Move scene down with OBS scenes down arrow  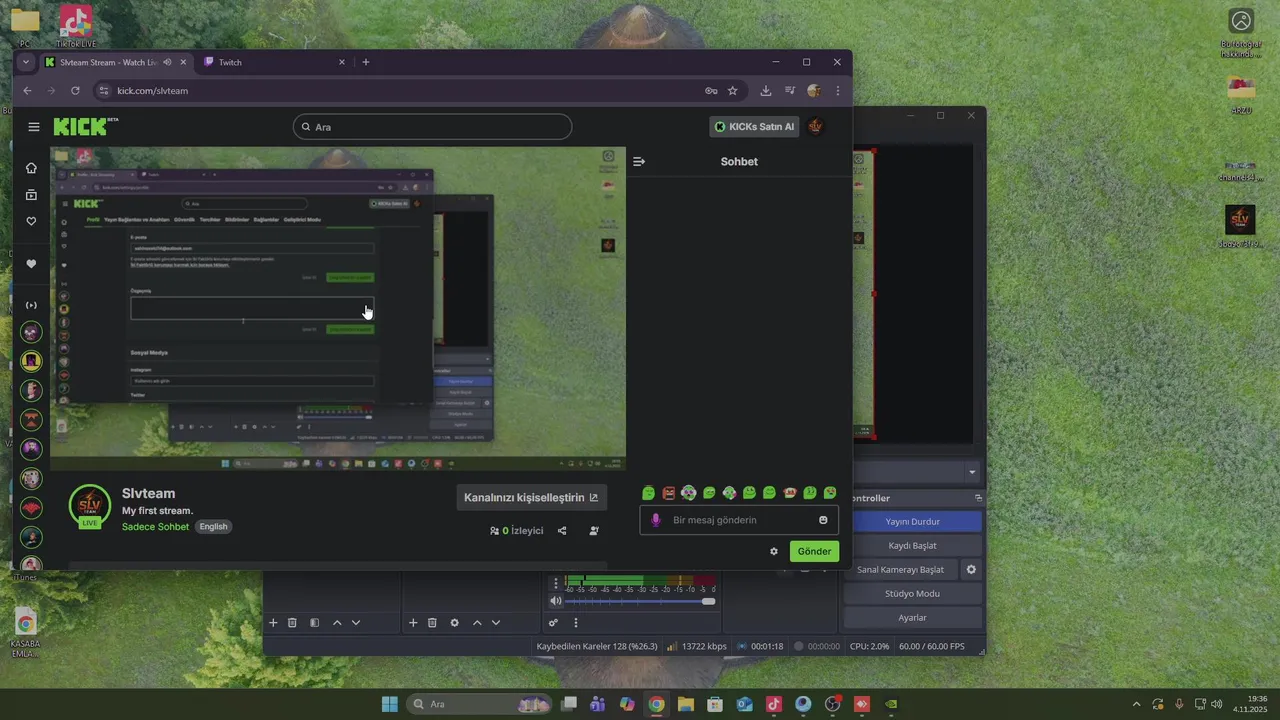[x=356, y=623]
